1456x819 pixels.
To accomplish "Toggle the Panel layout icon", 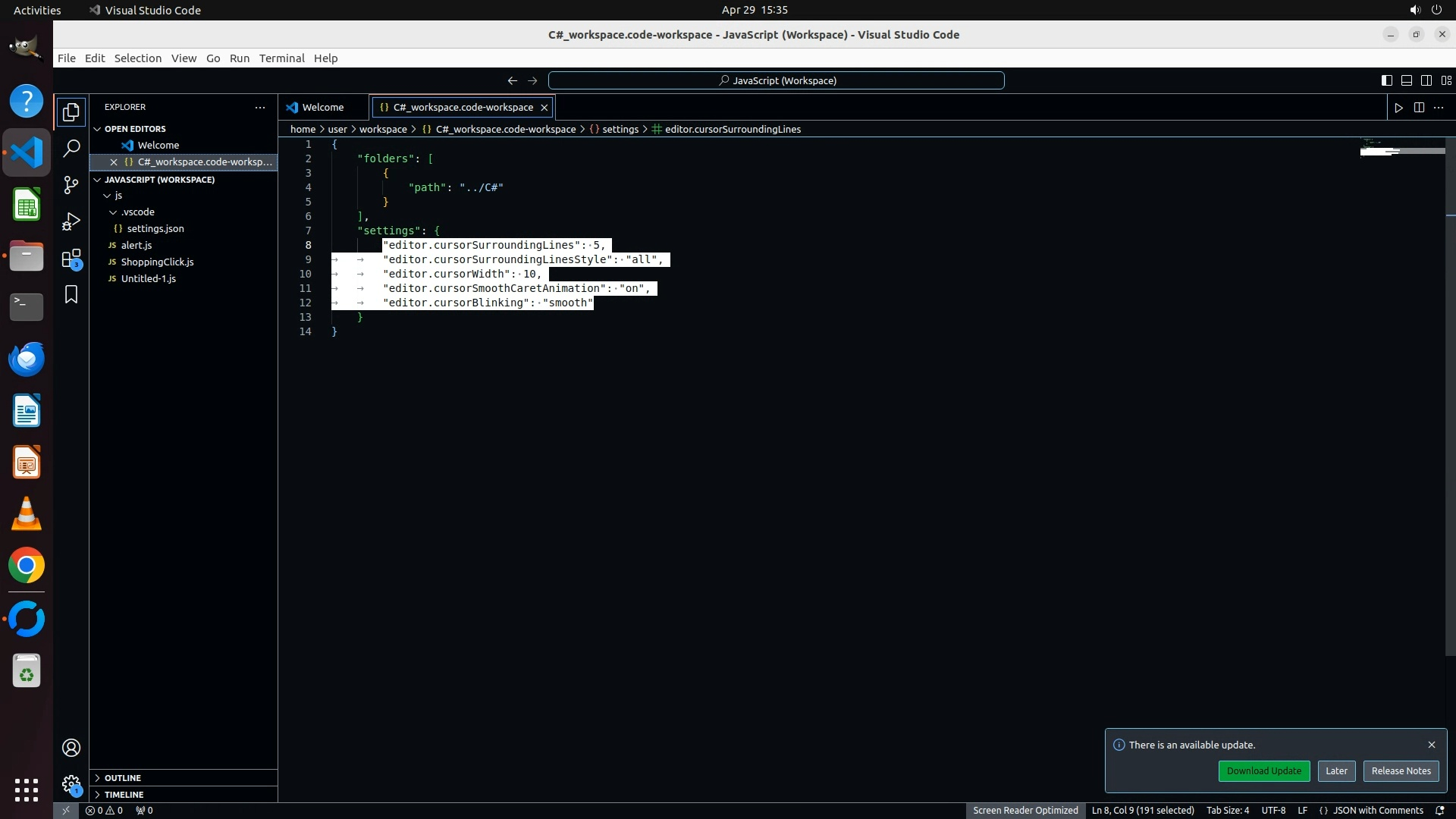I will tap(1406, 80).
